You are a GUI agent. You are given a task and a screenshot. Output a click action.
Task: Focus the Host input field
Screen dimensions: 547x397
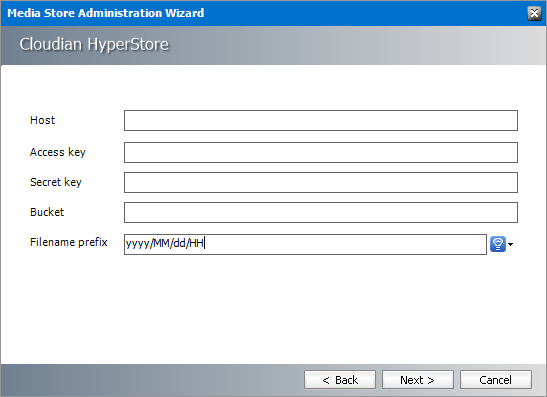(321, 120)
